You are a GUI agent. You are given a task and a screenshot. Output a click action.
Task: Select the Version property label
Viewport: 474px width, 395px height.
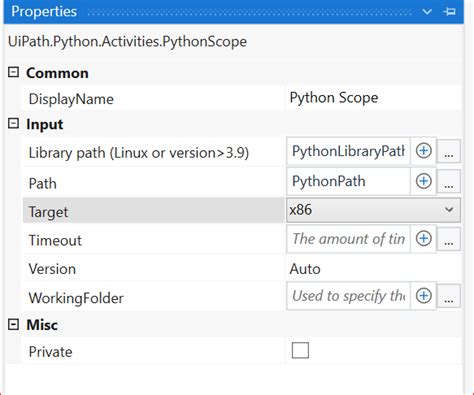(52, 269)
